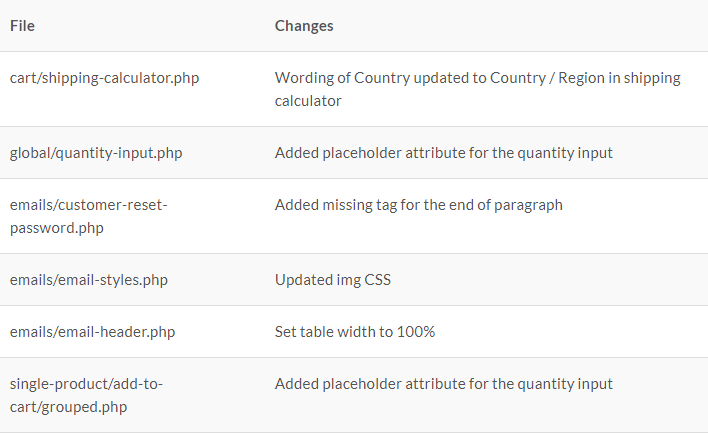Viewport: 708px width, 433px height.
Task: Click the Changes column header
Action: point(304,26)
